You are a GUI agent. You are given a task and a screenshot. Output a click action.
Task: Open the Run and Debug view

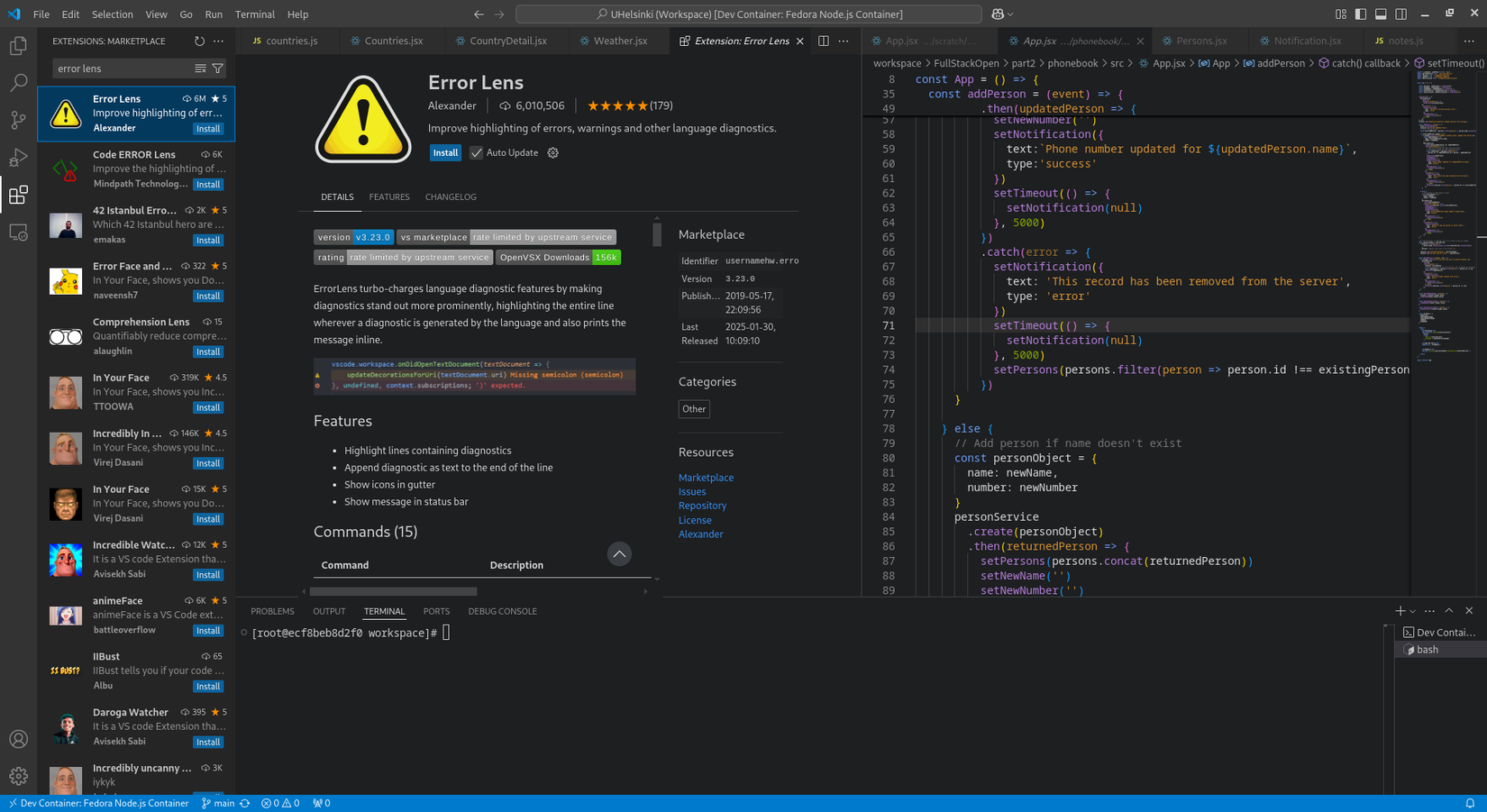click(x=18, y=157)
